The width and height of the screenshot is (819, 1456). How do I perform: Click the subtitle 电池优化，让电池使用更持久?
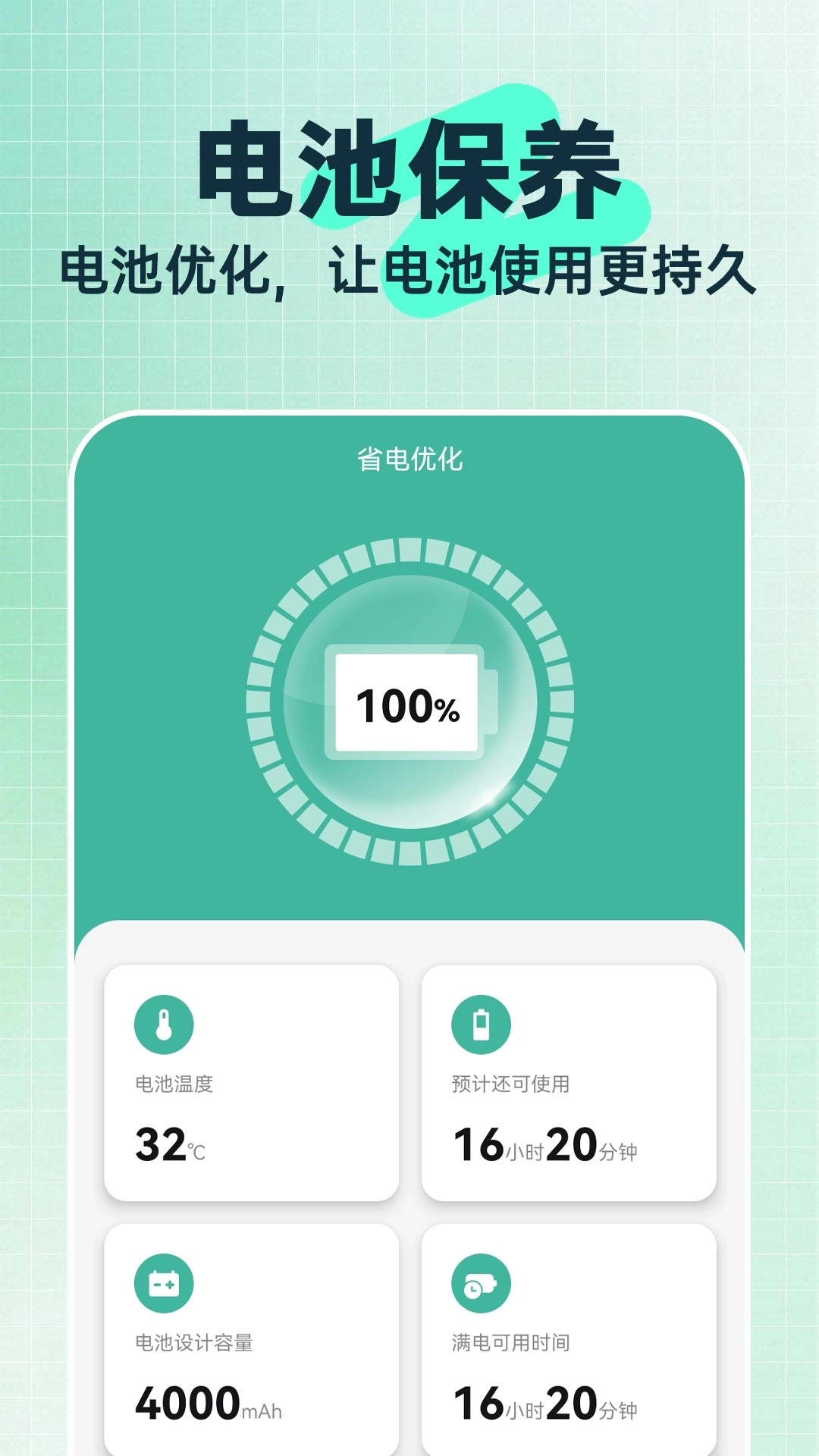point(408,271)
